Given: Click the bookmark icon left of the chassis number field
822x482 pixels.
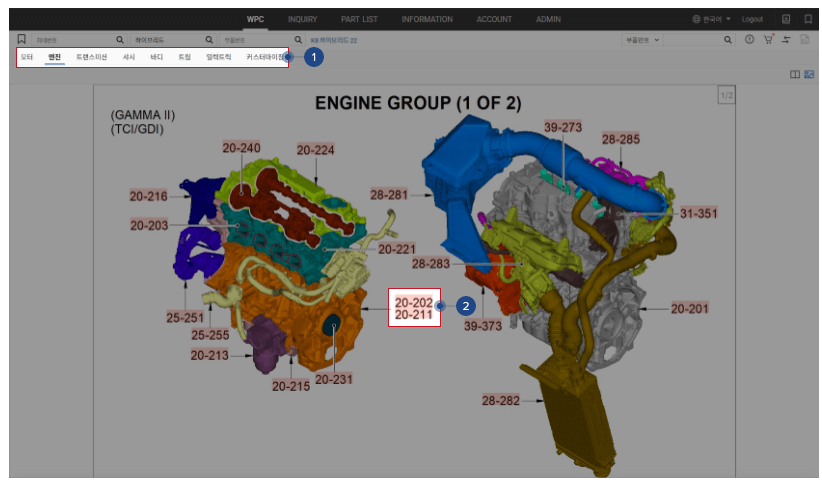Looking at the screenshot, I should click(x=21, y=39).
